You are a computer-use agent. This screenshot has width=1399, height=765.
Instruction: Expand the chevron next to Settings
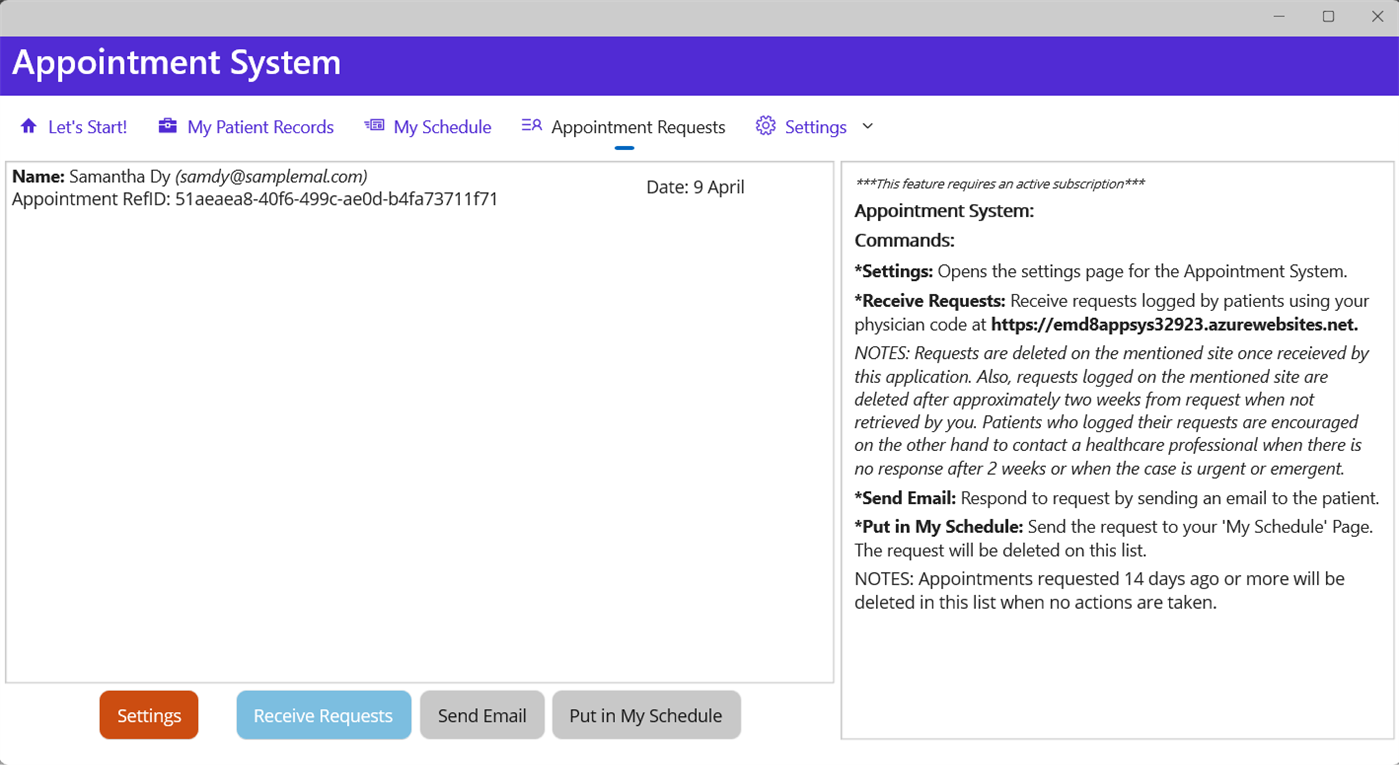pyautogui.click(x=867, y=126)
